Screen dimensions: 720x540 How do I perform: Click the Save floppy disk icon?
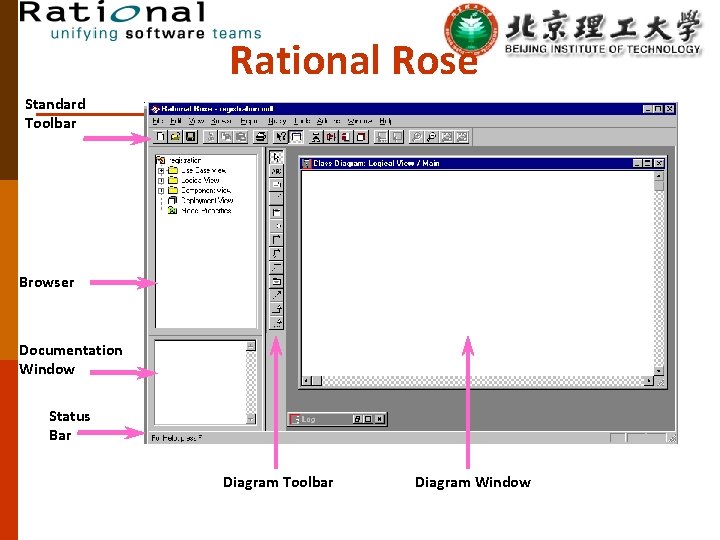pos(190,137)
